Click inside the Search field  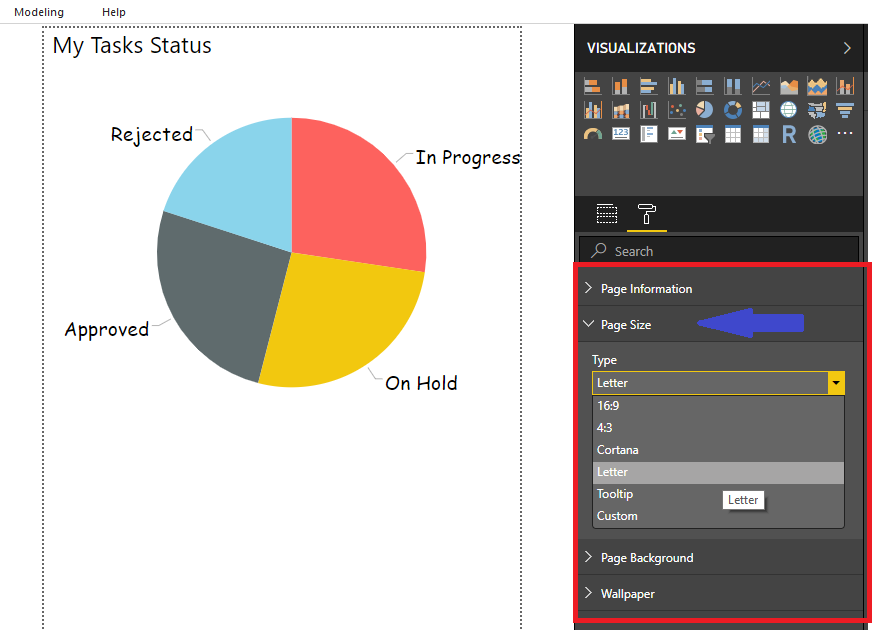point(718,249)
